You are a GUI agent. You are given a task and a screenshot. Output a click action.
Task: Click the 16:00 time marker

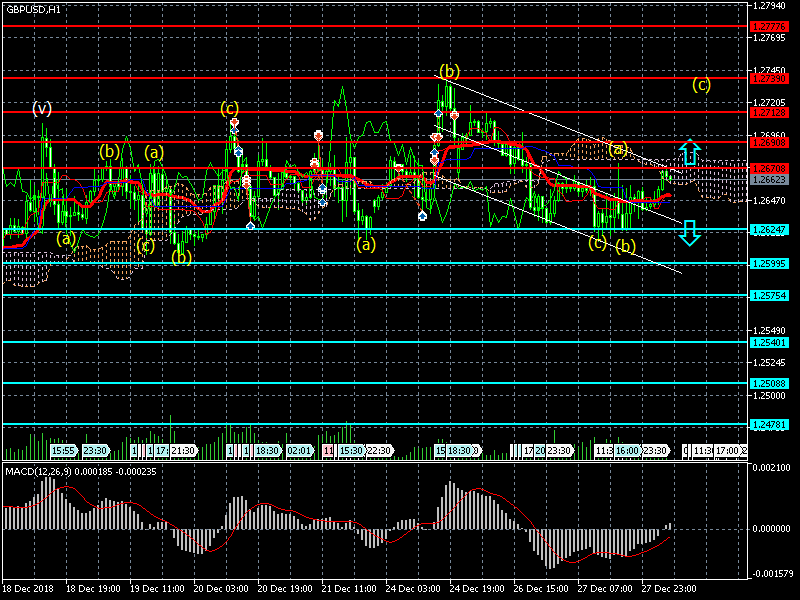tap(626, 451)
